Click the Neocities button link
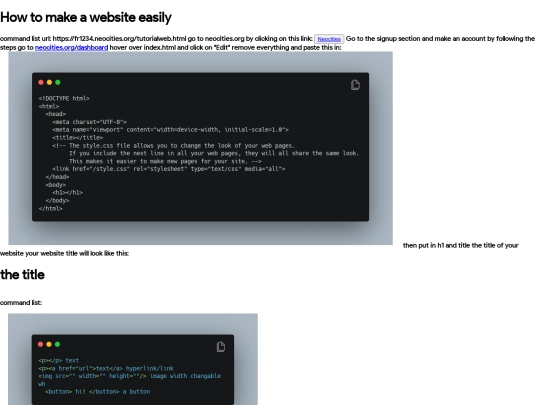Screen dimensions: 540x405 point(329,39)
